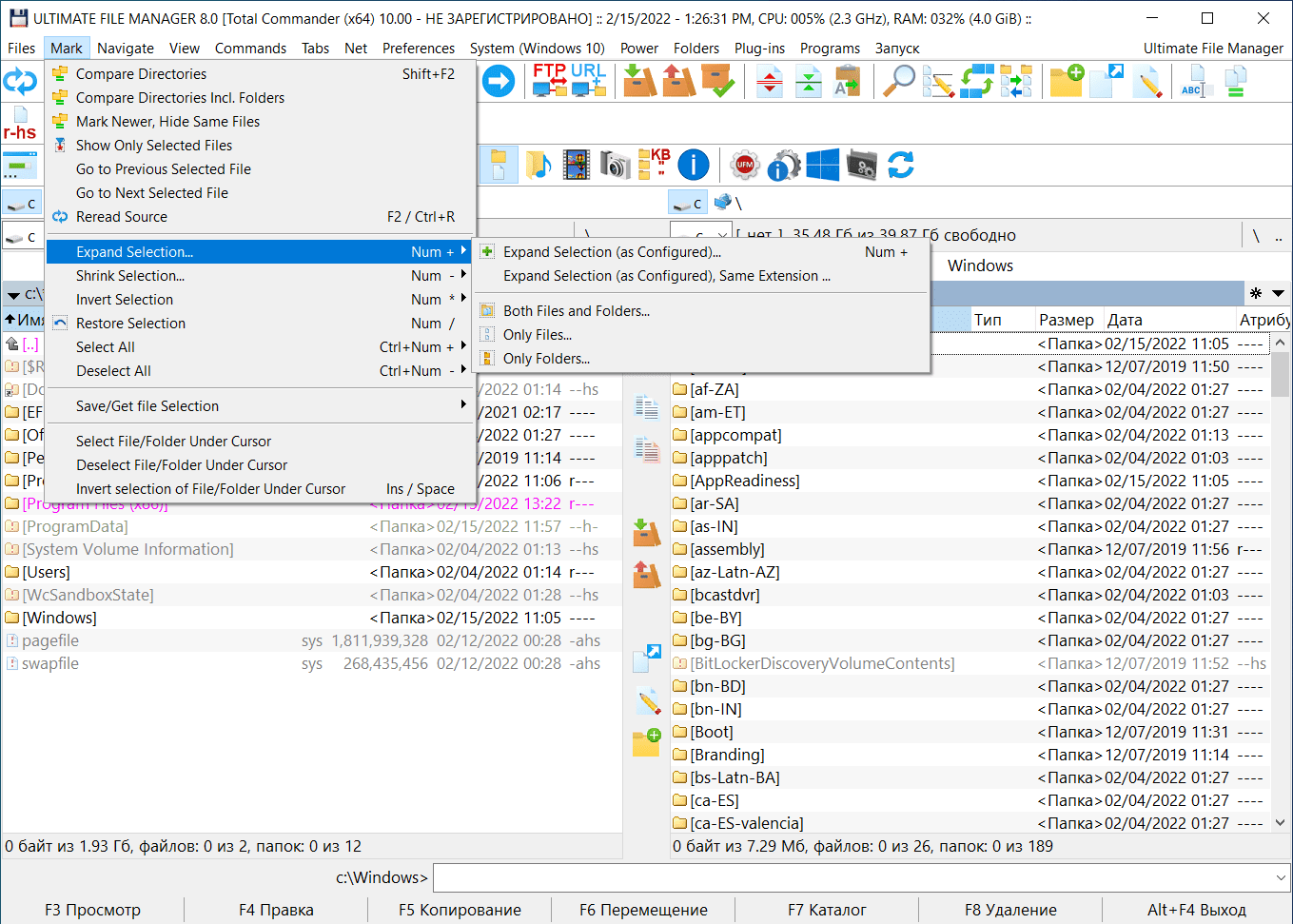Choose Show Only Selected Files
This screenshot has width=1293, height=924.
260,145
